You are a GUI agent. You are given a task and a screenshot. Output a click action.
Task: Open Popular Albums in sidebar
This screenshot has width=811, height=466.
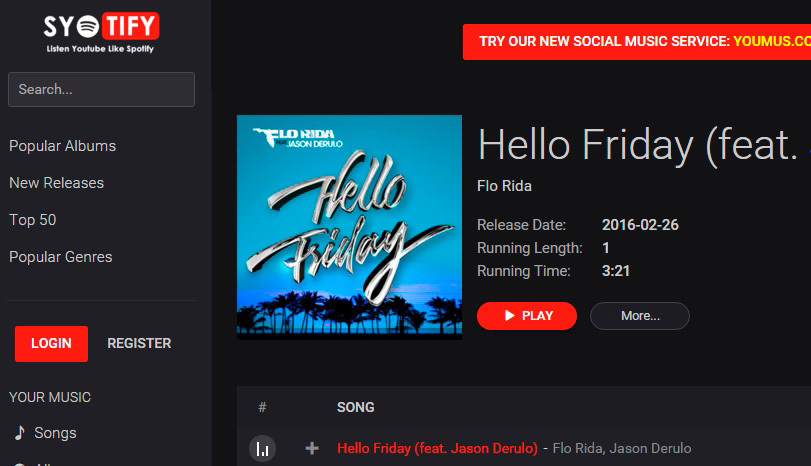pos(63,146)
